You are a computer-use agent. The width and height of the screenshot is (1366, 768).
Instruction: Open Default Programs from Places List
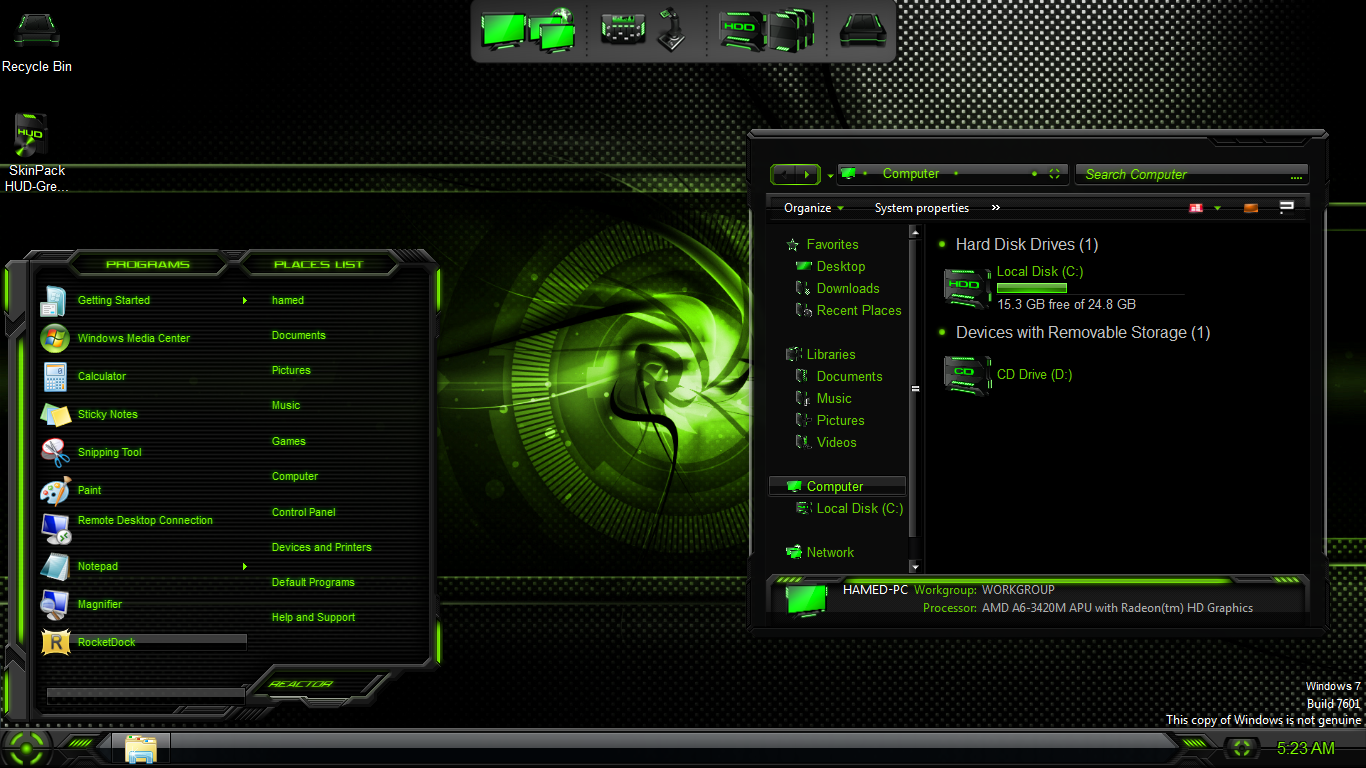313,582
